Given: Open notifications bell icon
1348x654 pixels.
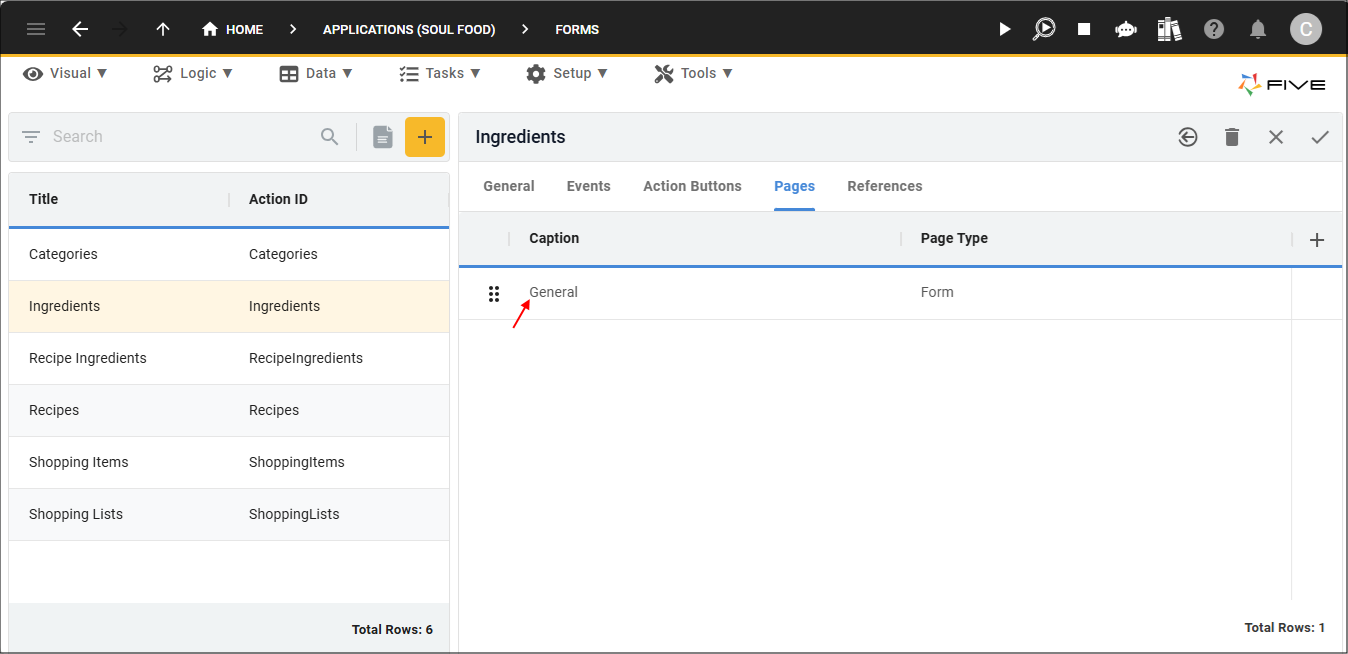Looking at the screenshot, I should pos(1259,29).
